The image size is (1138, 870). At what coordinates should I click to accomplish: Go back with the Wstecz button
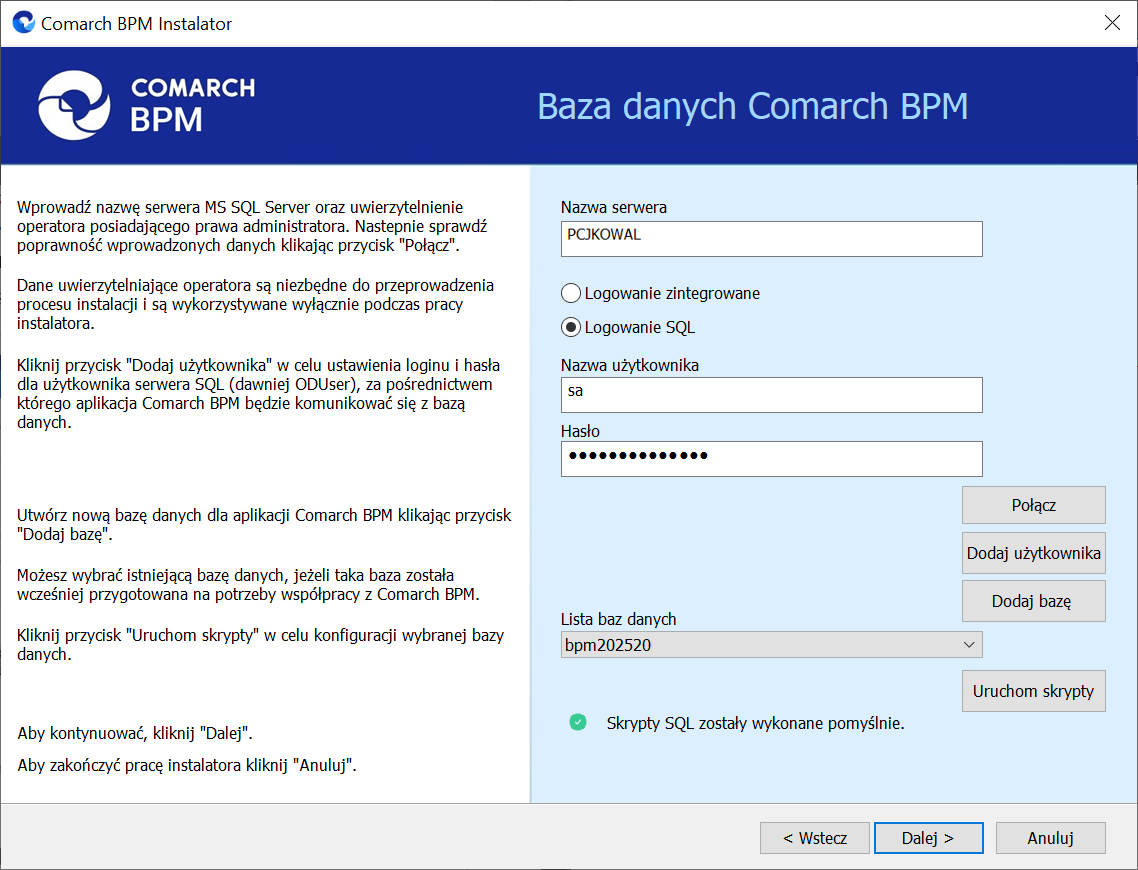(814, 838)
